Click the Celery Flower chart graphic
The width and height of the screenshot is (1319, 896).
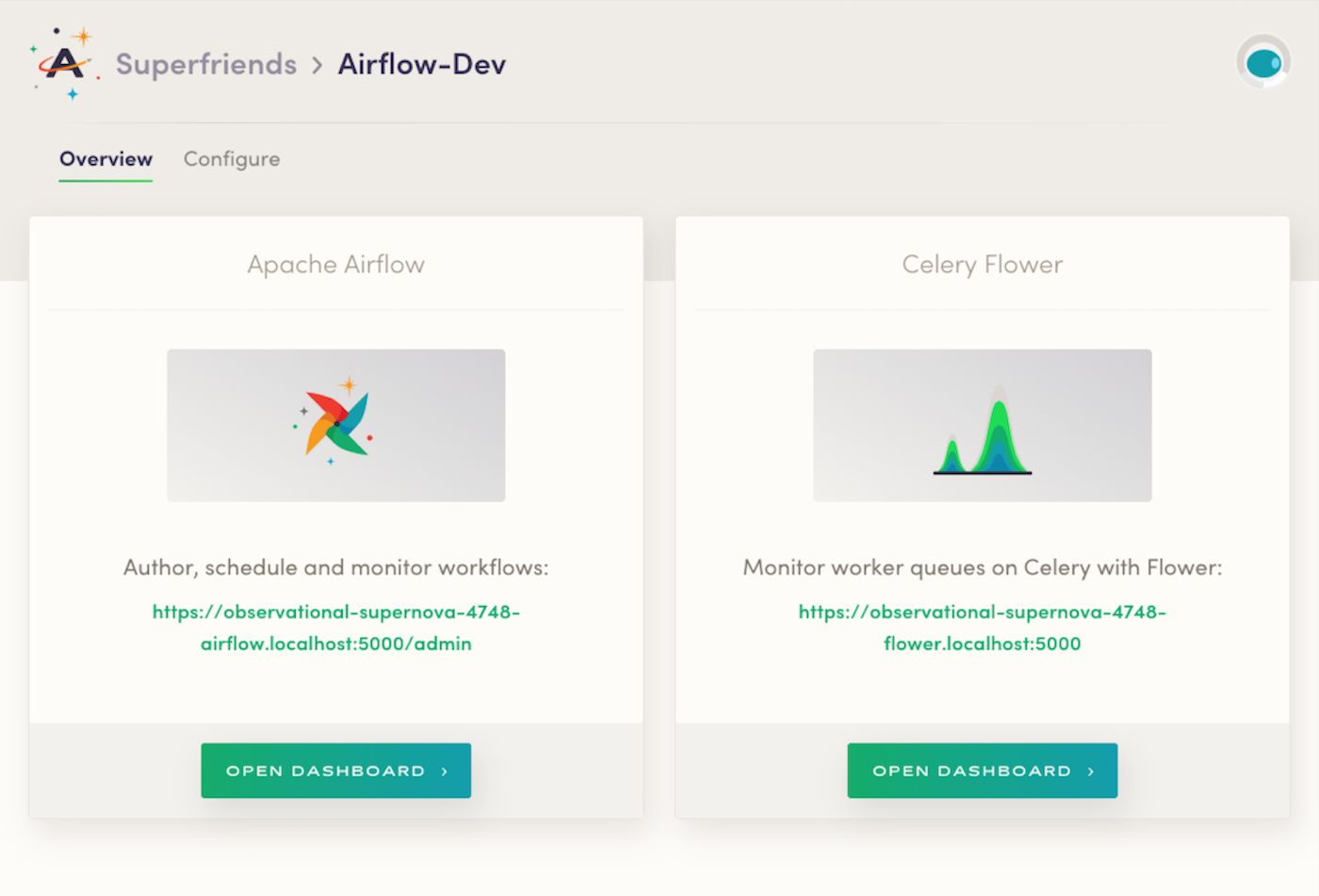point(982,435)
